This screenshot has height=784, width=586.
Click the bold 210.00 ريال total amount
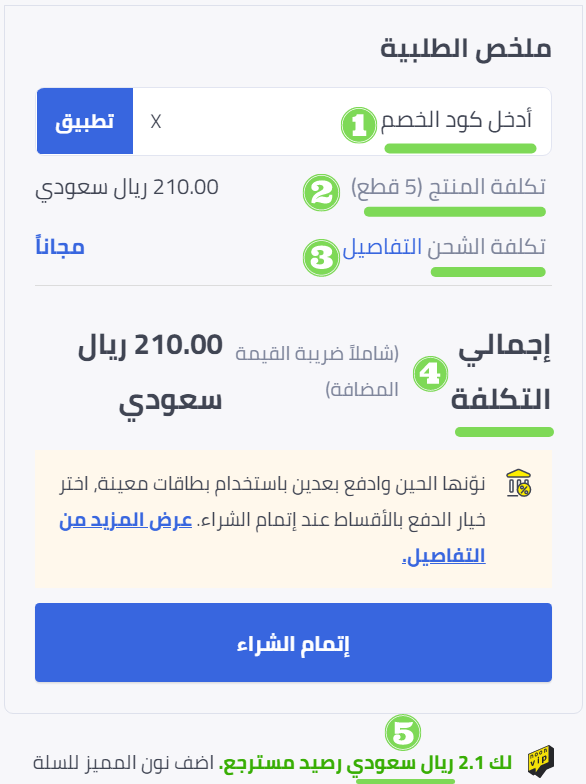tap(150, 372)
